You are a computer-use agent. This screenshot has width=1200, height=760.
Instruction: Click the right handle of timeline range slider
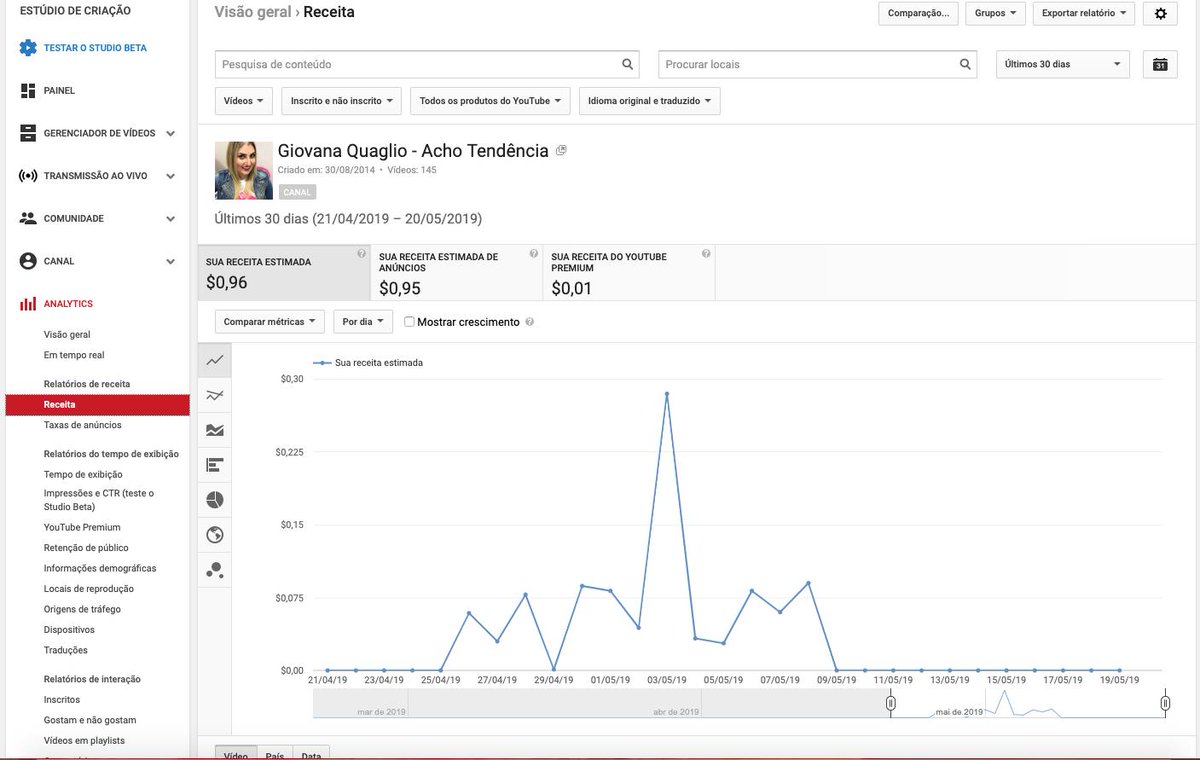[1165, 704]
